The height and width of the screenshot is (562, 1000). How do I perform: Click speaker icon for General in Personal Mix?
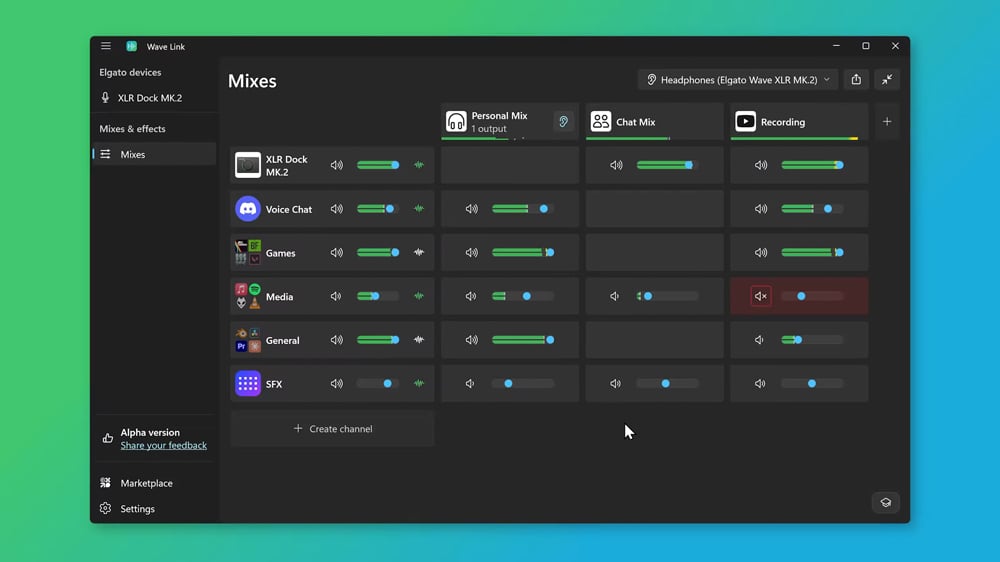click(471, 340)
